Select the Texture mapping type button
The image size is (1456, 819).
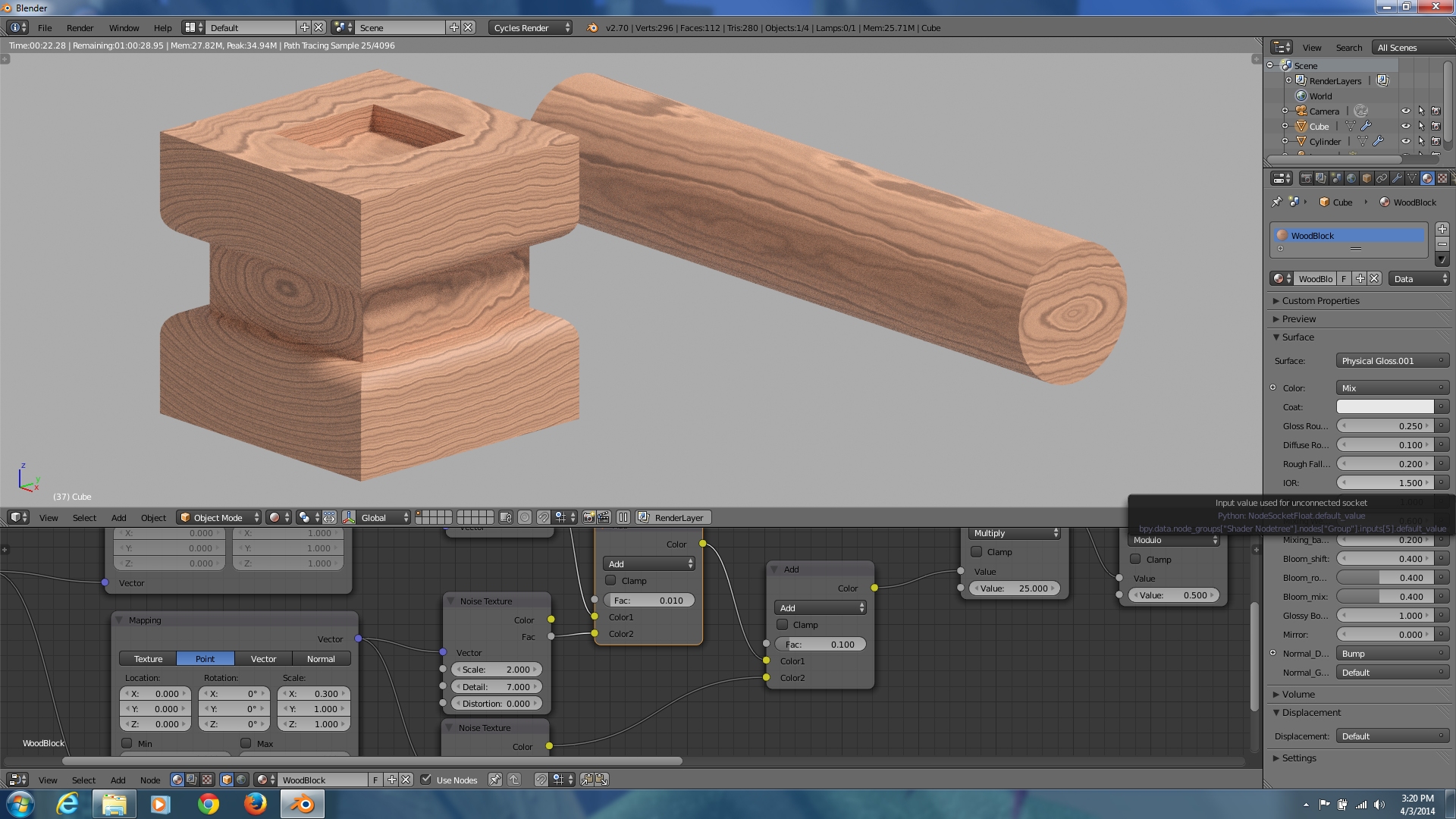[x=148, y=659]
